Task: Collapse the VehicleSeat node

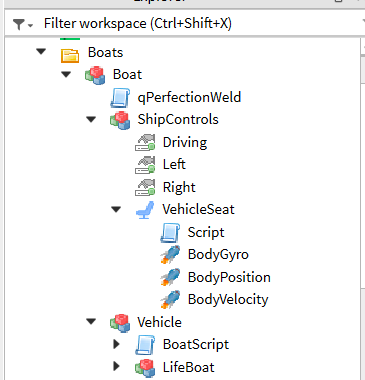Action: pyautogui.click(x=116, y=209)
